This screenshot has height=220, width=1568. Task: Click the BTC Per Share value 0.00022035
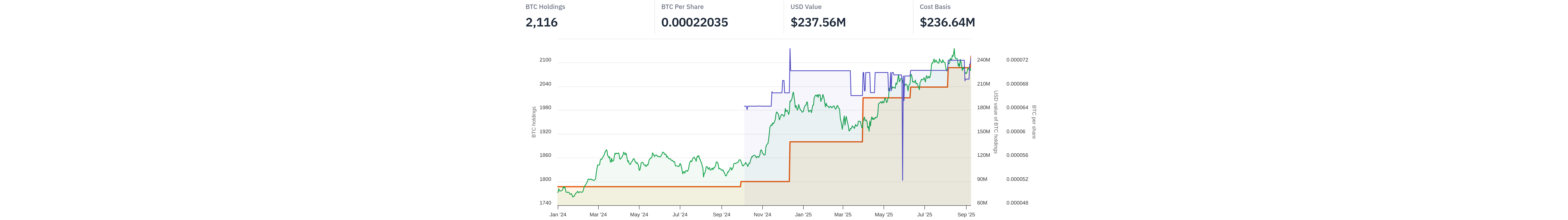coord(695,22)
